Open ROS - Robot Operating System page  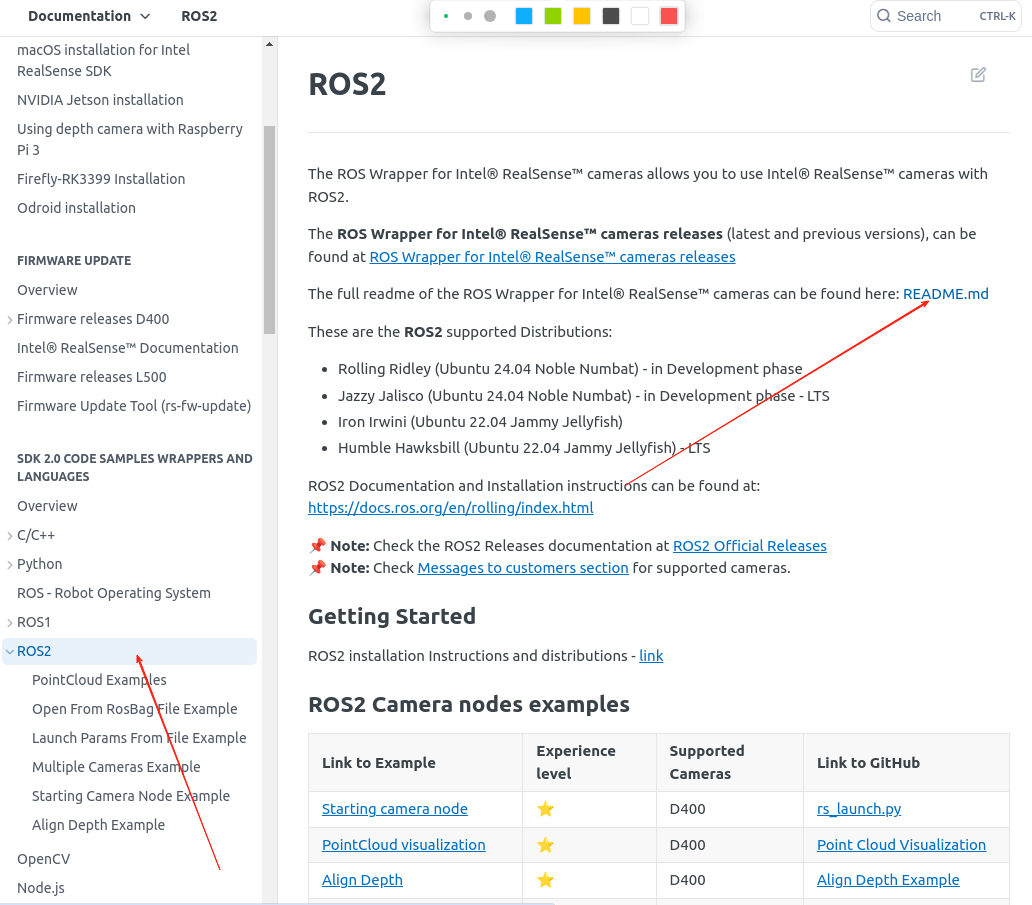click(x=114, y=593)
